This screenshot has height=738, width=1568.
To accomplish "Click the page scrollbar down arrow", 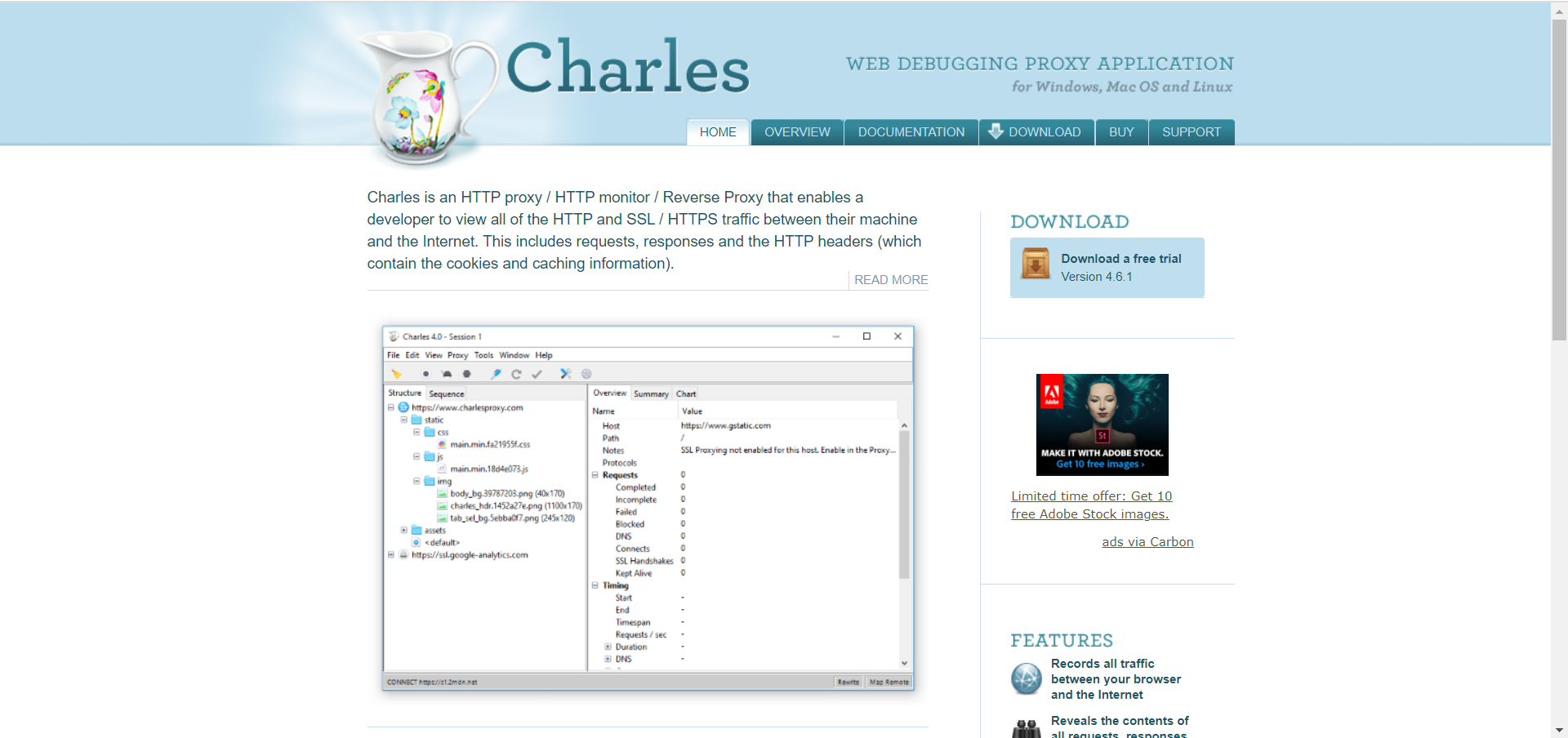I will click(x=1559, y=731).
